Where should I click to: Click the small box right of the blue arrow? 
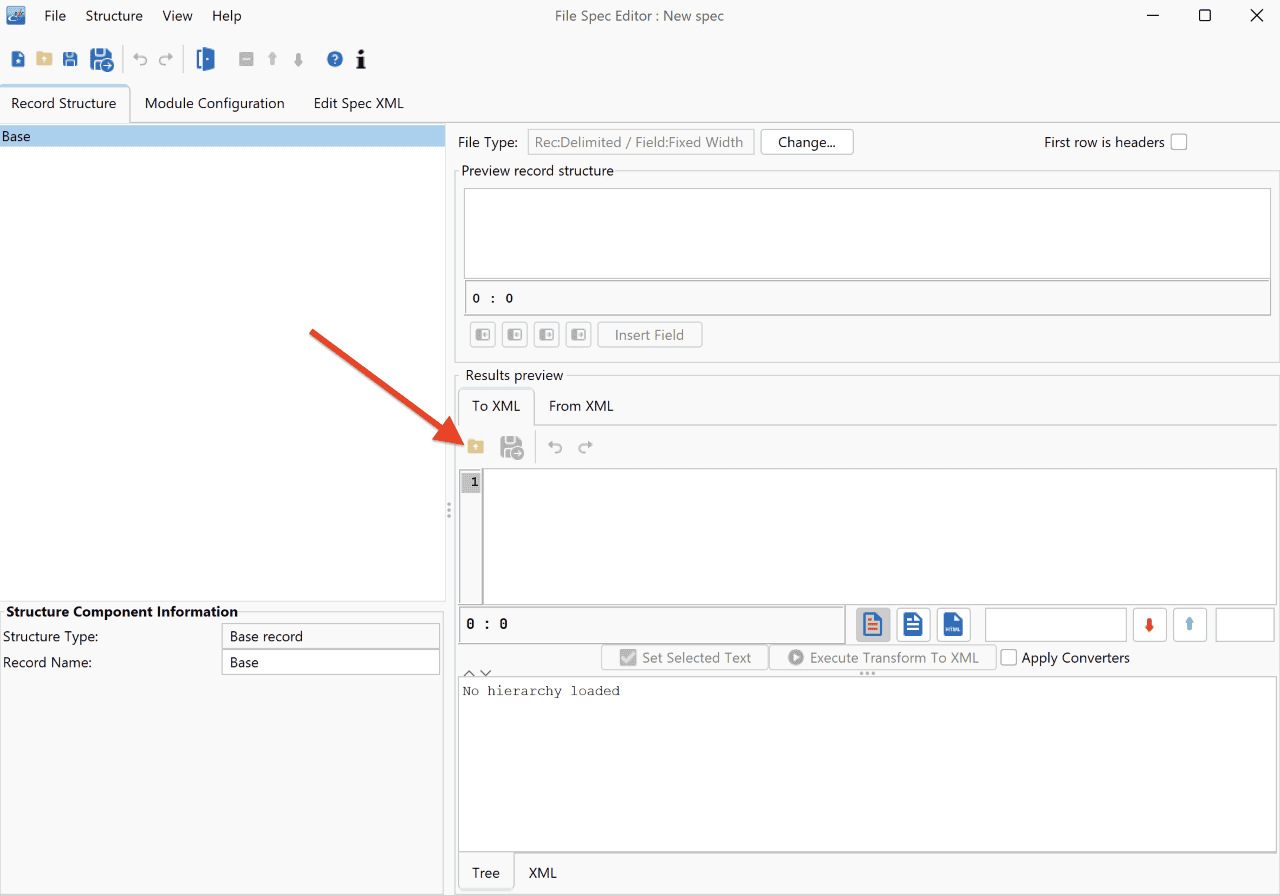[1245, 625]
